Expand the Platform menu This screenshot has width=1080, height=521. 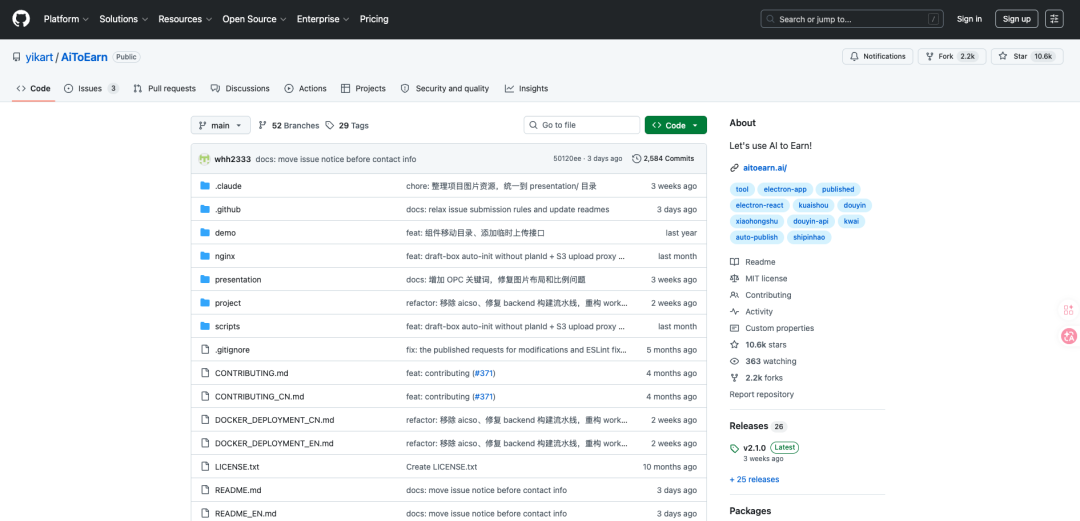(66, 19)
